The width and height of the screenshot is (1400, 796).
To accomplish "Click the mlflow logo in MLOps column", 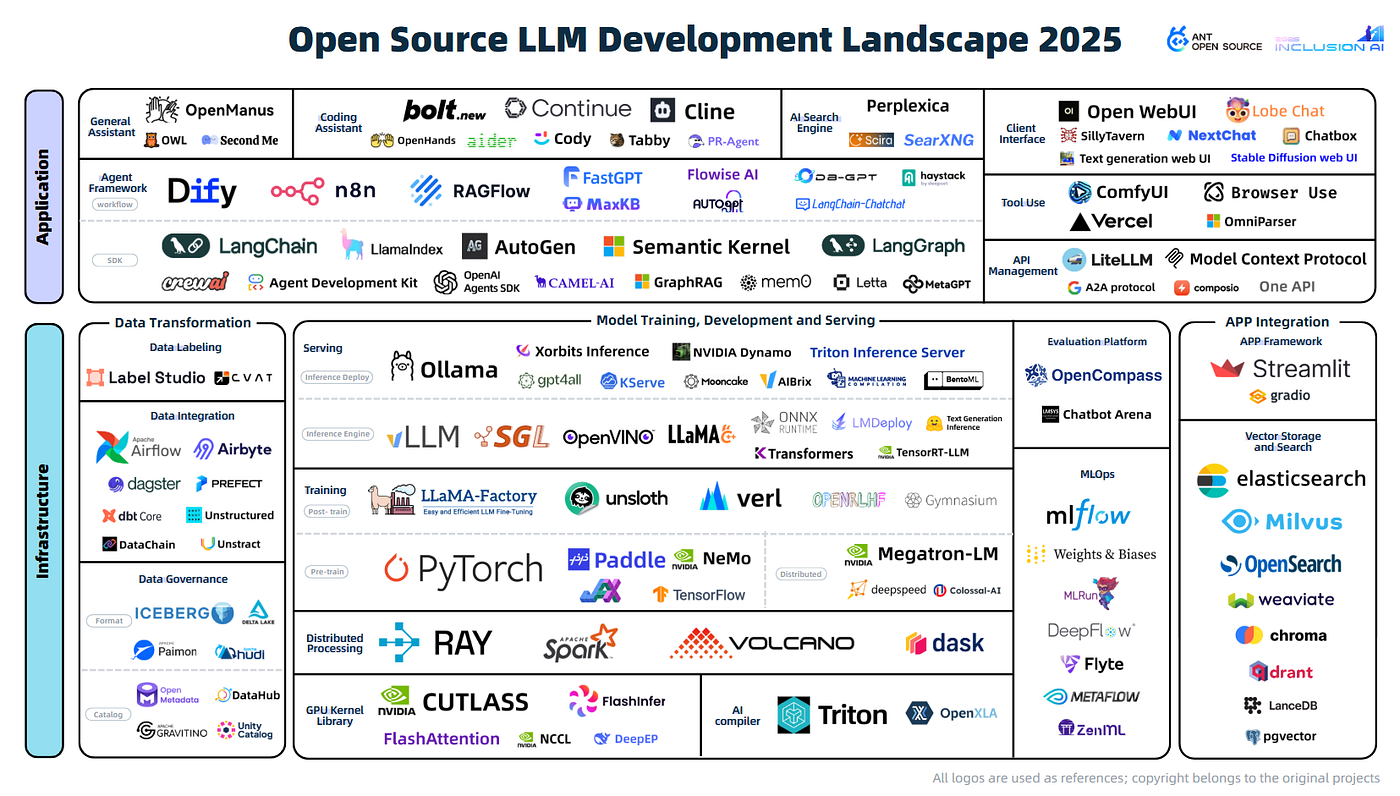I will tap(1090, 516).
